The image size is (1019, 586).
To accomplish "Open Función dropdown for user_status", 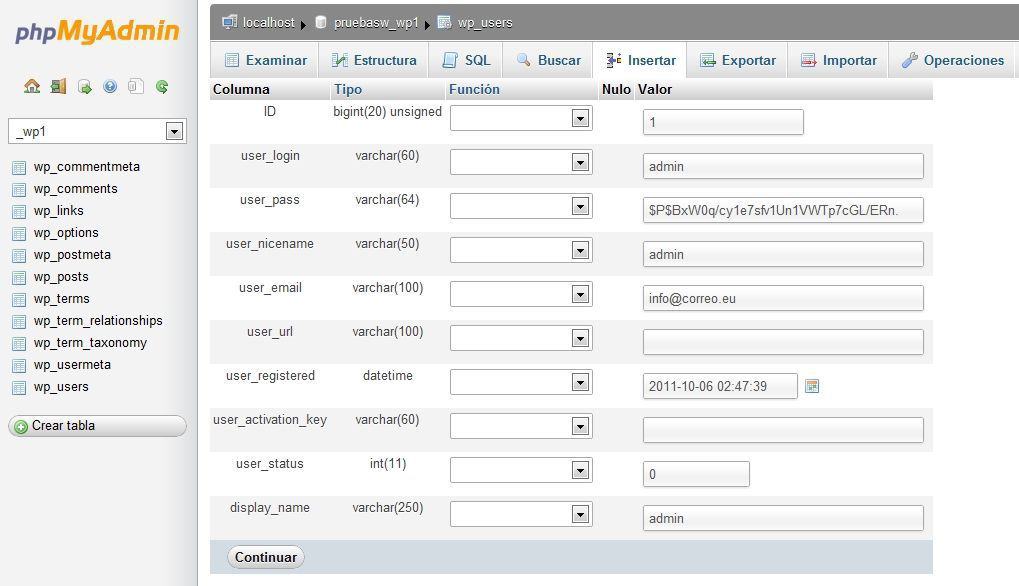I will point(521,470).
